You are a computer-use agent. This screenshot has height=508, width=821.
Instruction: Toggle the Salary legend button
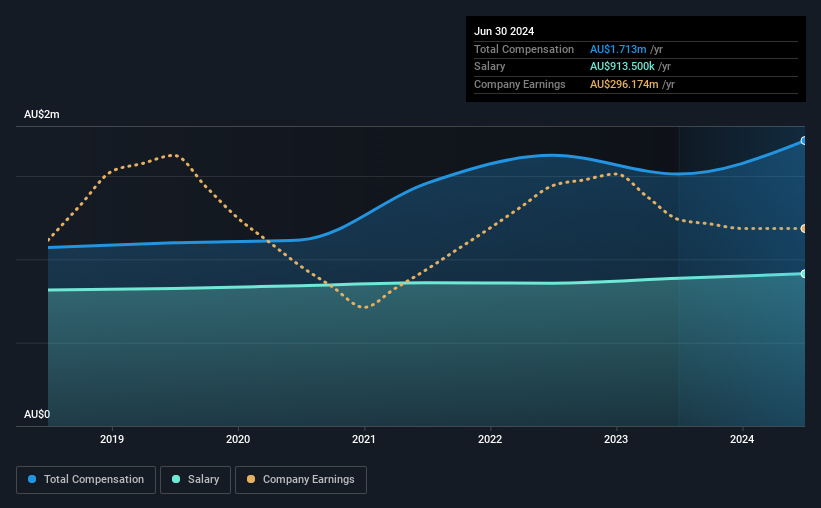point(195,480)
